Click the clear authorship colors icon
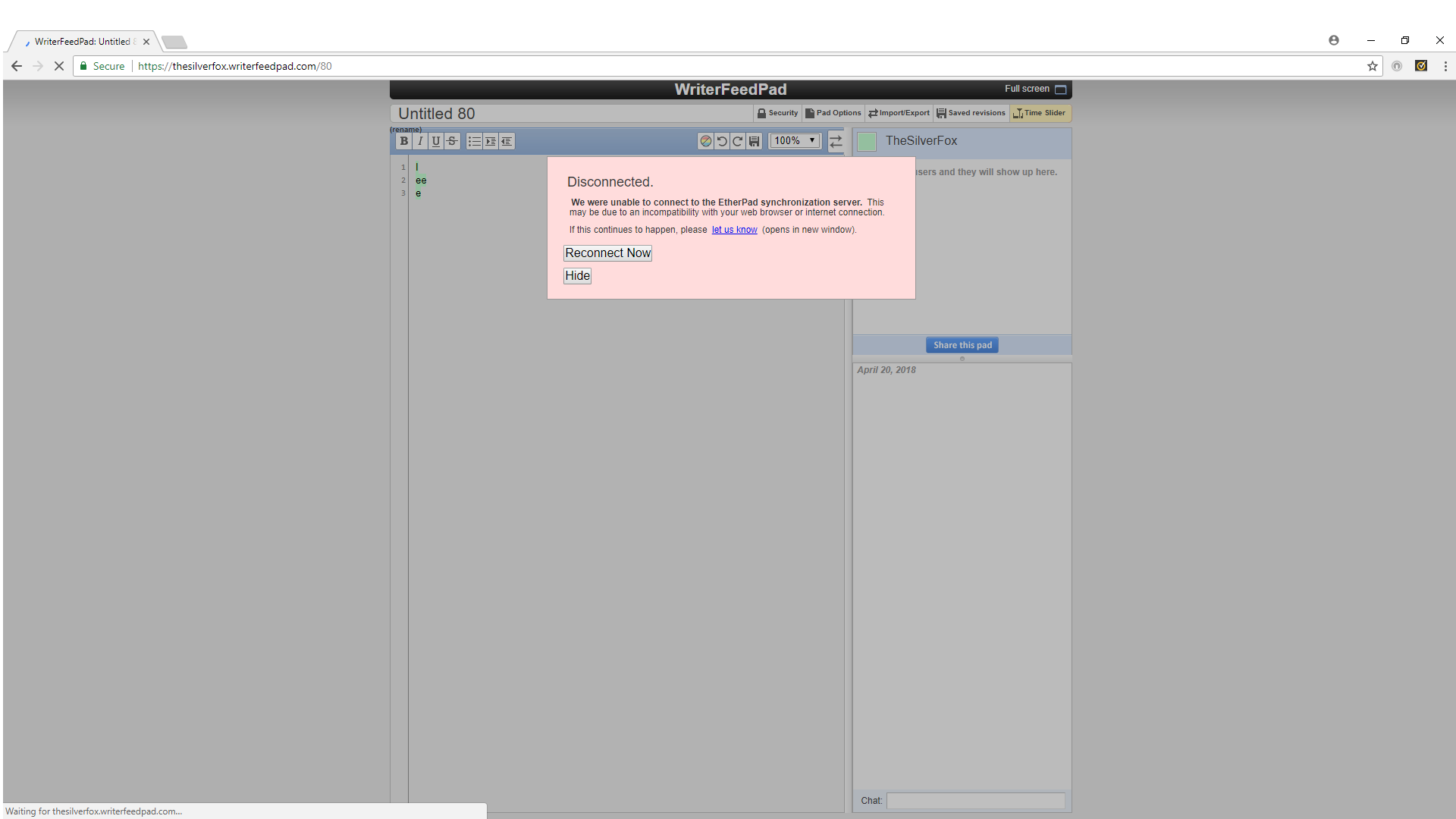Screen dimensions: 1456x819 [x=706, y=141]
